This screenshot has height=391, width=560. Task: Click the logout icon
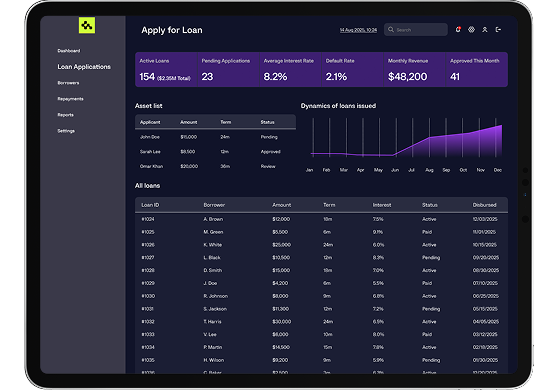coord(498,30)
